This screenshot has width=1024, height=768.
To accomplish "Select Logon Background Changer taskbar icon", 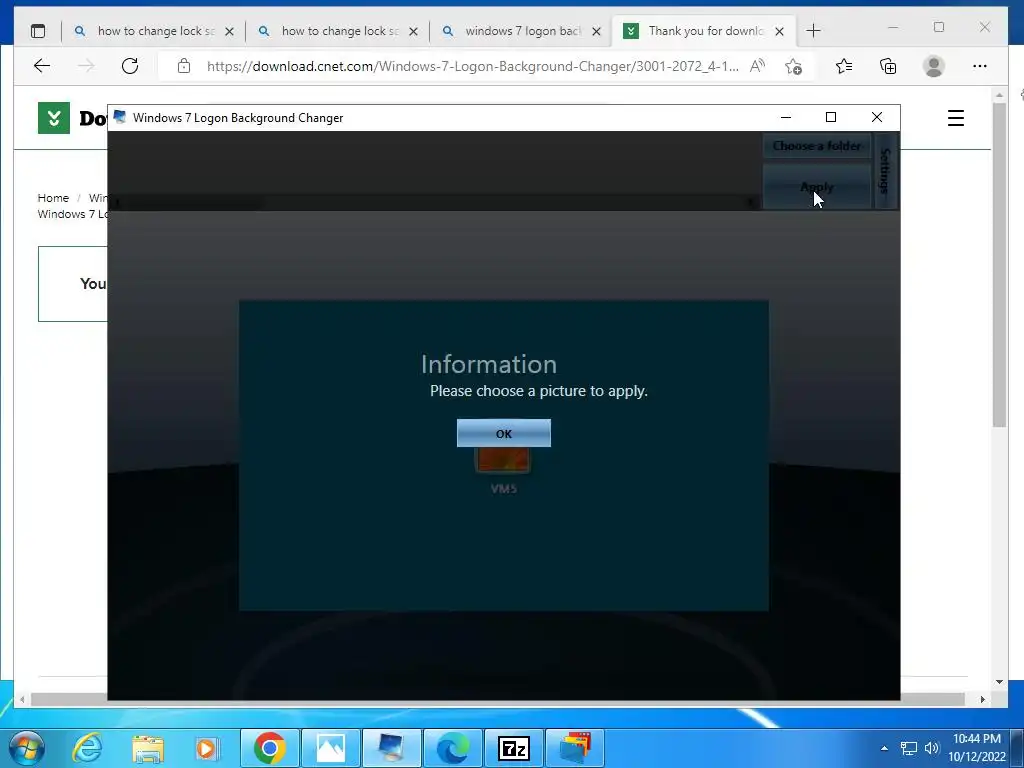I will [391, 748].
